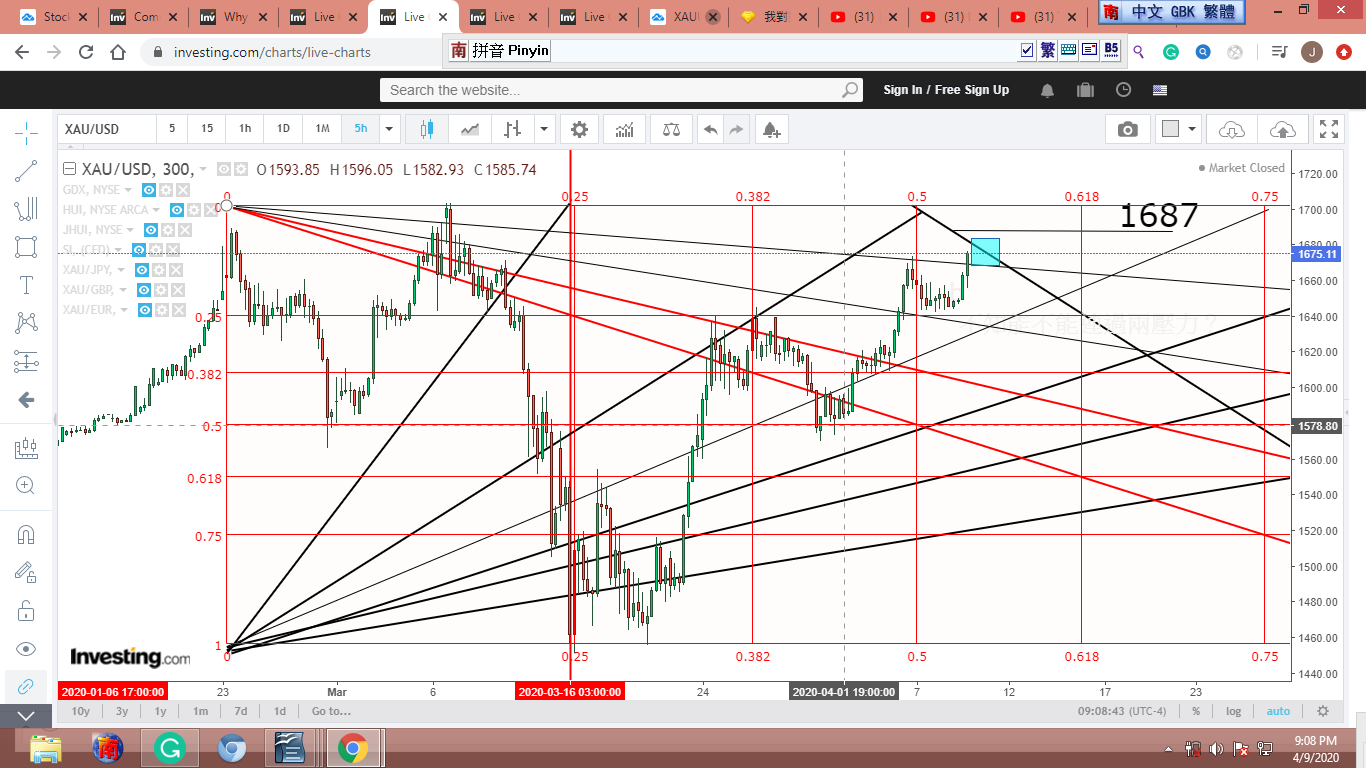Image resolution: width=1366 pixels, height=768 pixels.
Task: Select bars chart style
Action: 513,129
